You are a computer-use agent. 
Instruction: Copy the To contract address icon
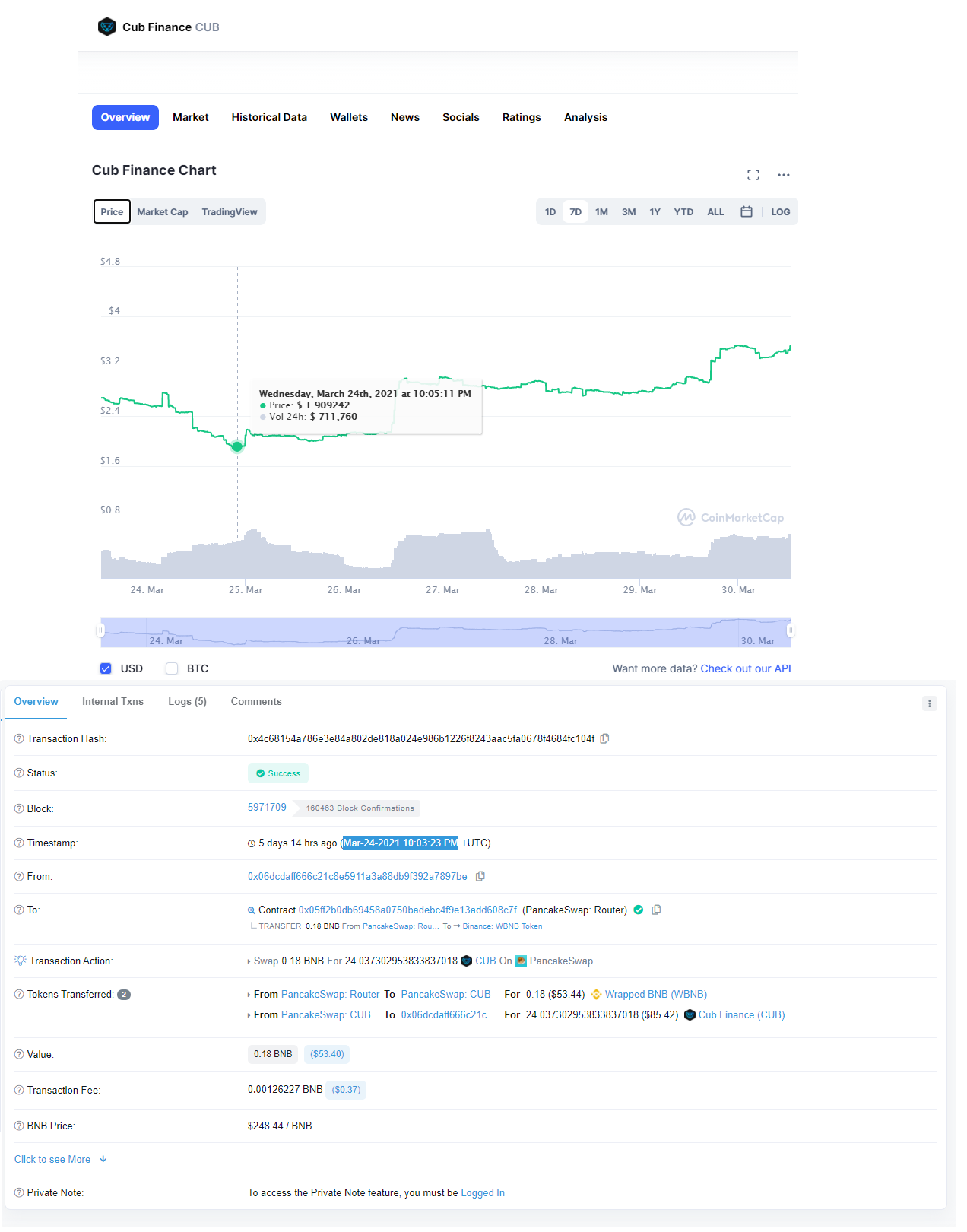click(x=656, y=910)
